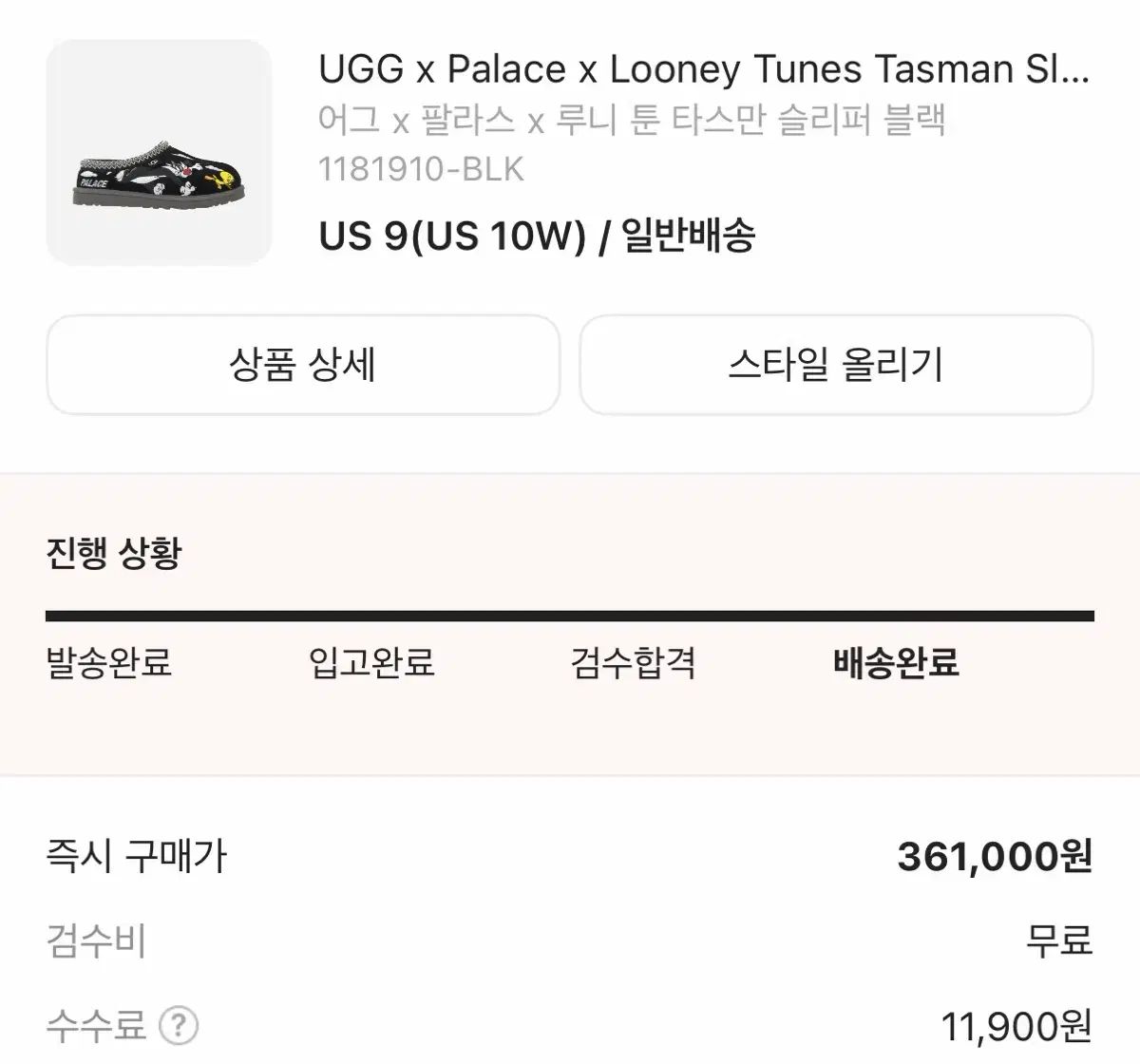Click the 상품 상세 button
The image size is (1140, 1064).
pyautogui.click(x=303, y=365)
